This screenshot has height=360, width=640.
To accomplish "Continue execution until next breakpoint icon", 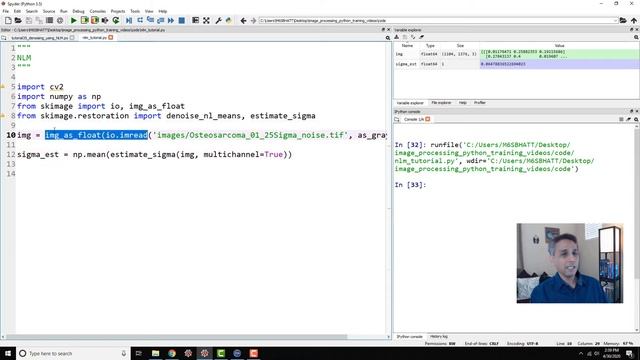I will (171, 20).
